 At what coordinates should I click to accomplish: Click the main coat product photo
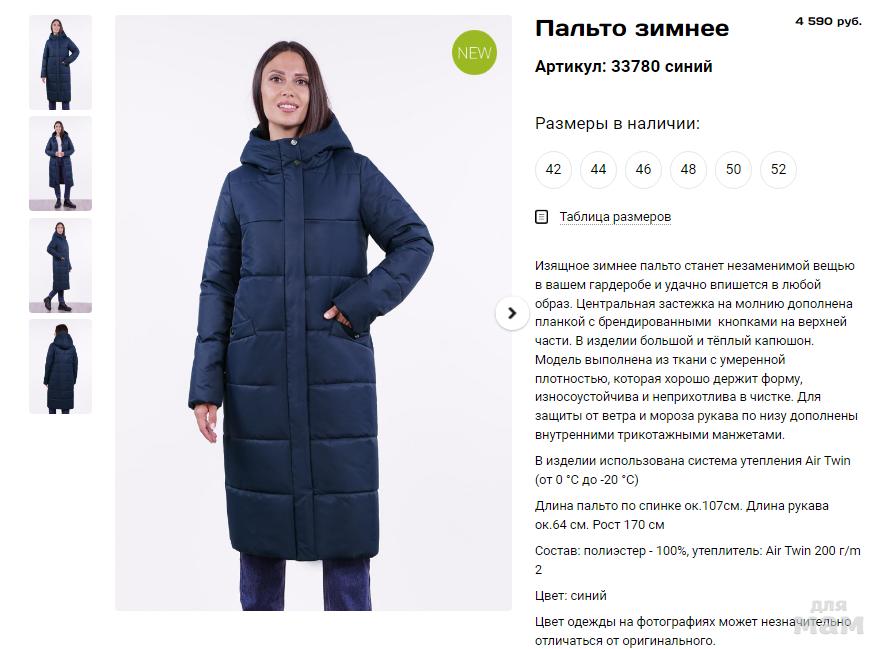tap(313, 313)
